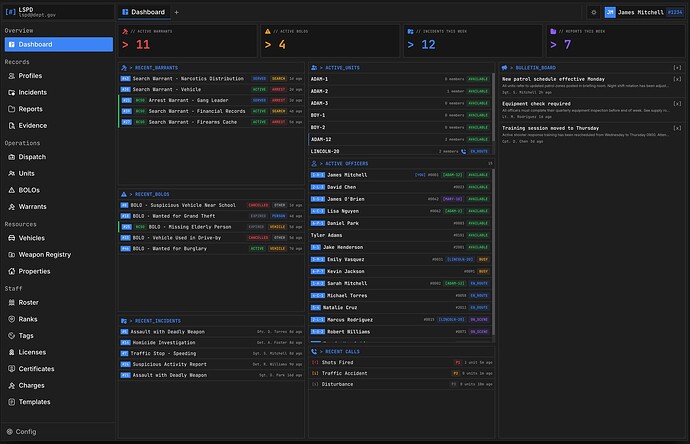Click the Reports icon in sidebar
Viewport: 690px width, 444px height.
coord(11,109)
